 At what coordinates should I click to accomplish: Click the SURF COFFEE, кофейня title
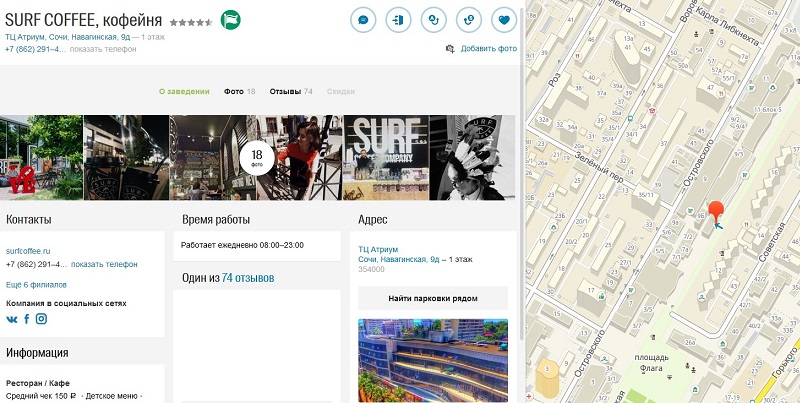tap(83, 20)
